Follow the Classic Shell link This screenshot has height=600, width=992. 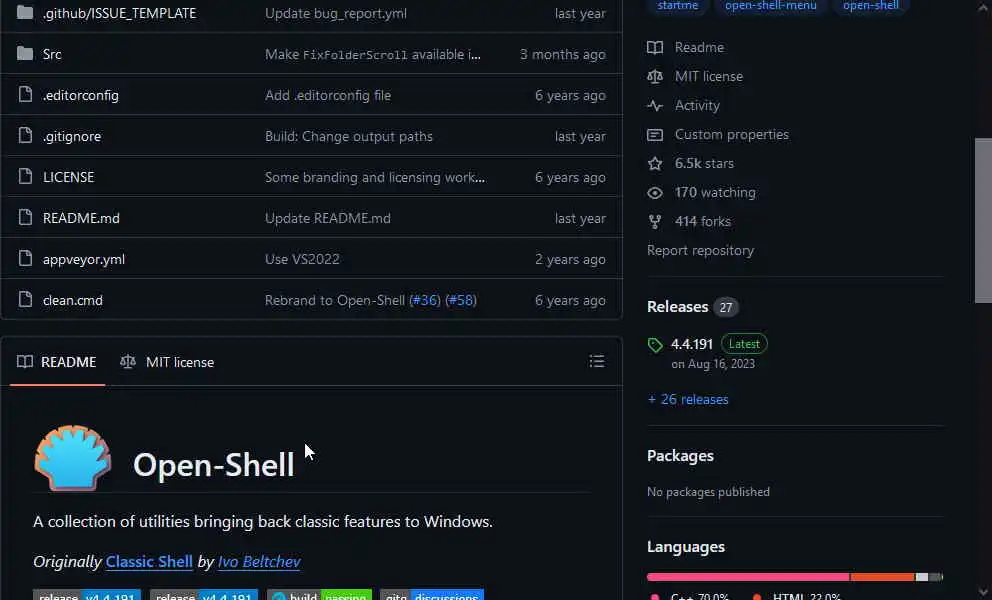[149, 561]
